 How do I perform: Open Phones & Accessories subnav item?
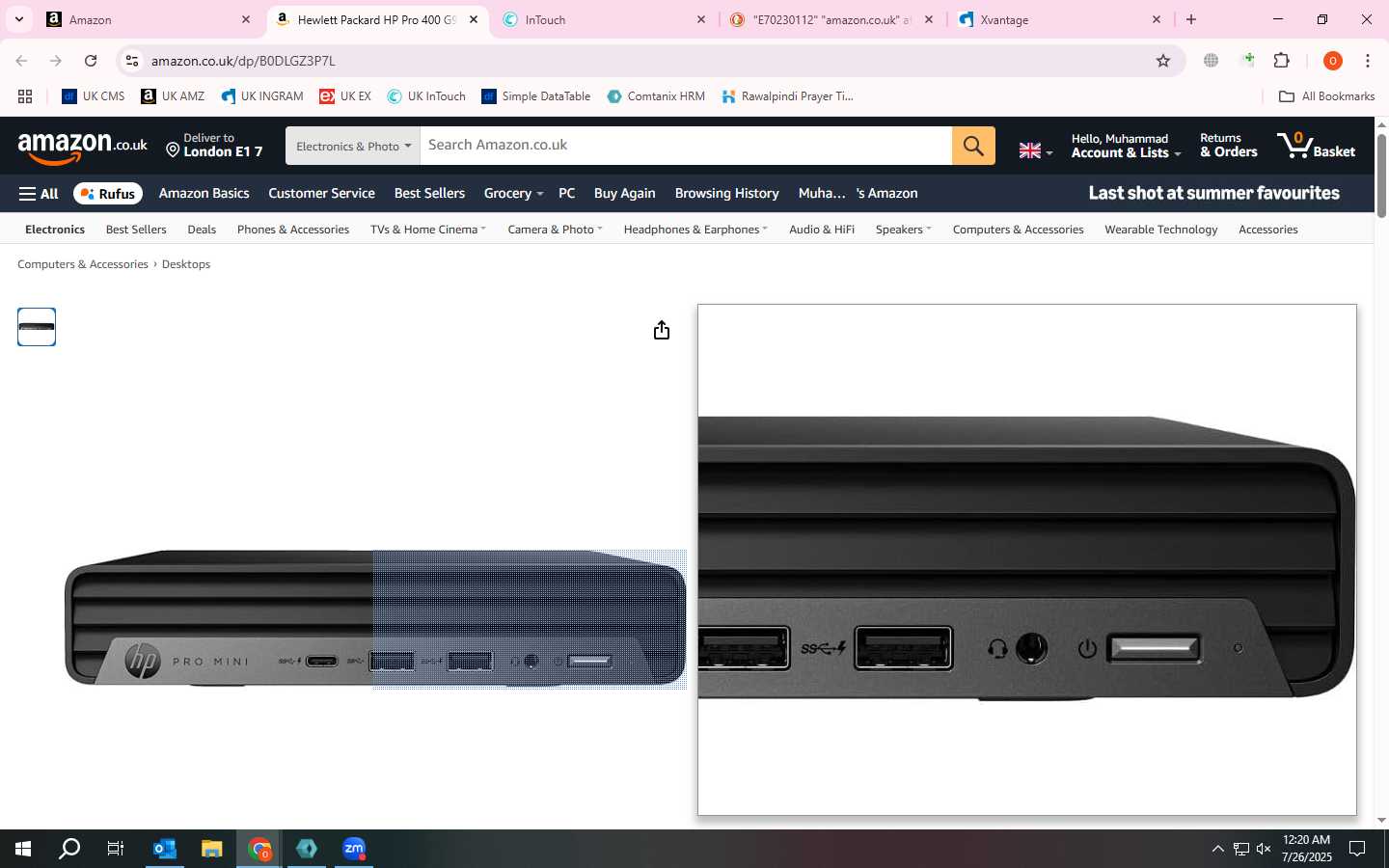coord(293,230)
